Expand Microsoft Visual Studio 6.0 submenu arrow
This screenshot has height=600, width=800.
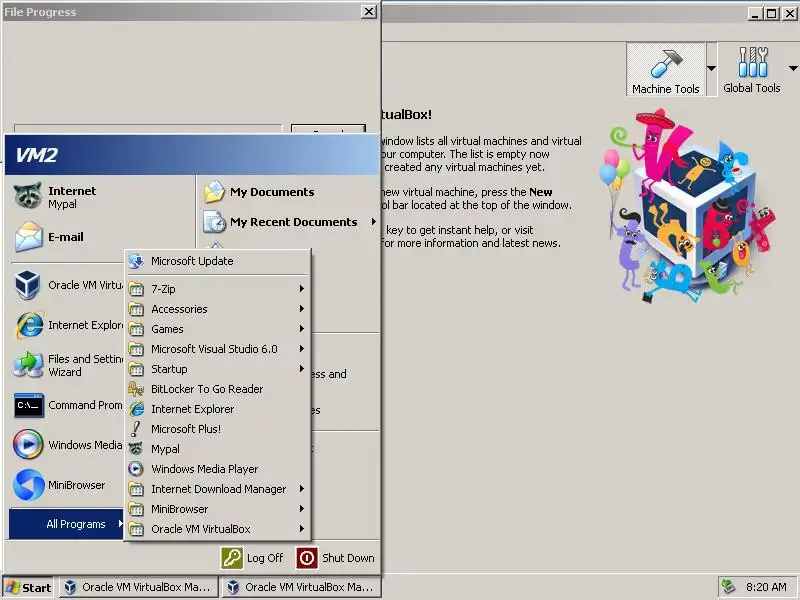(302, 348)
